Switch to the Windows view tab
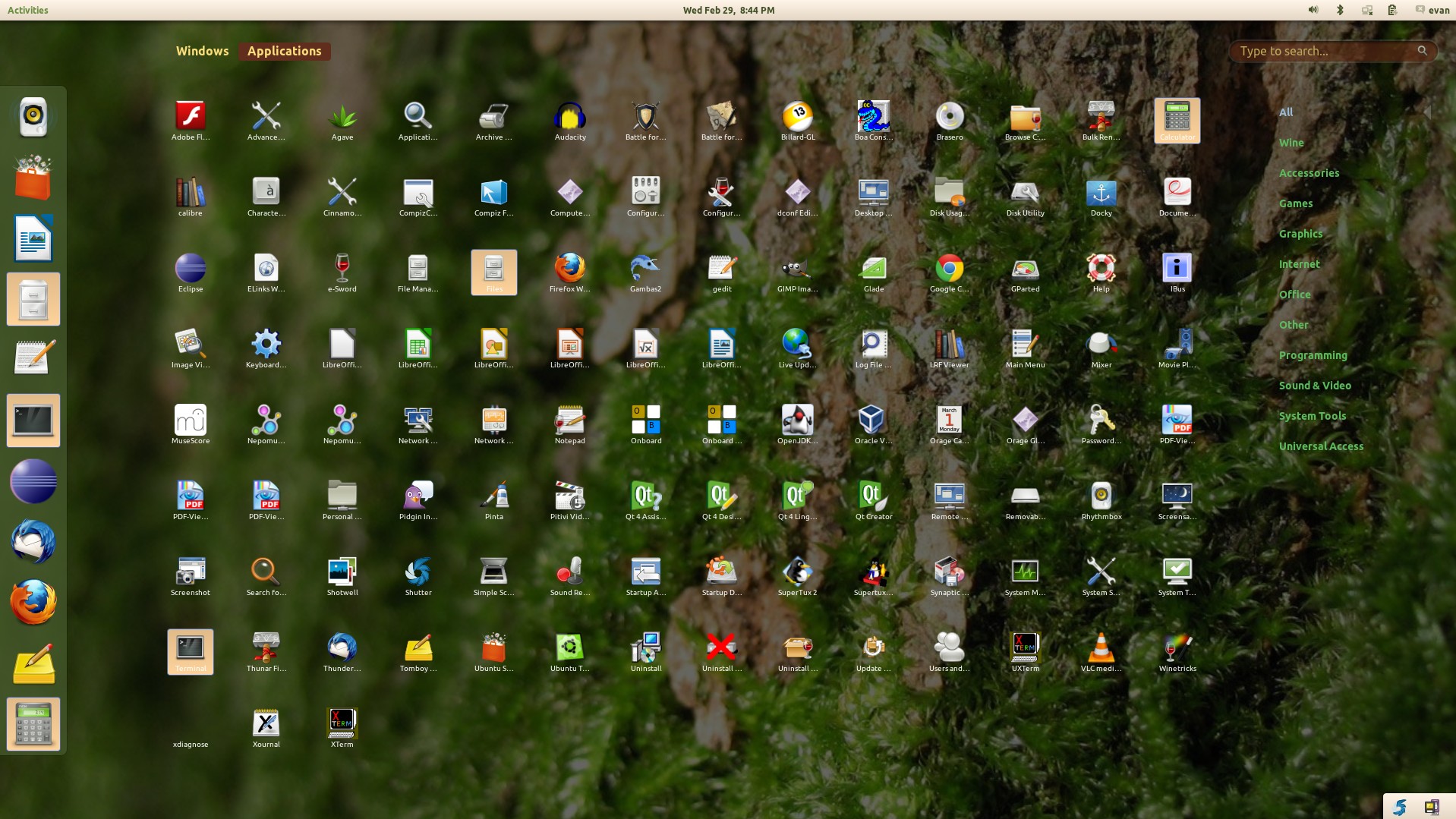Image resolution: width=1456 pixels, height=819 pixels. tap(202, 51)
